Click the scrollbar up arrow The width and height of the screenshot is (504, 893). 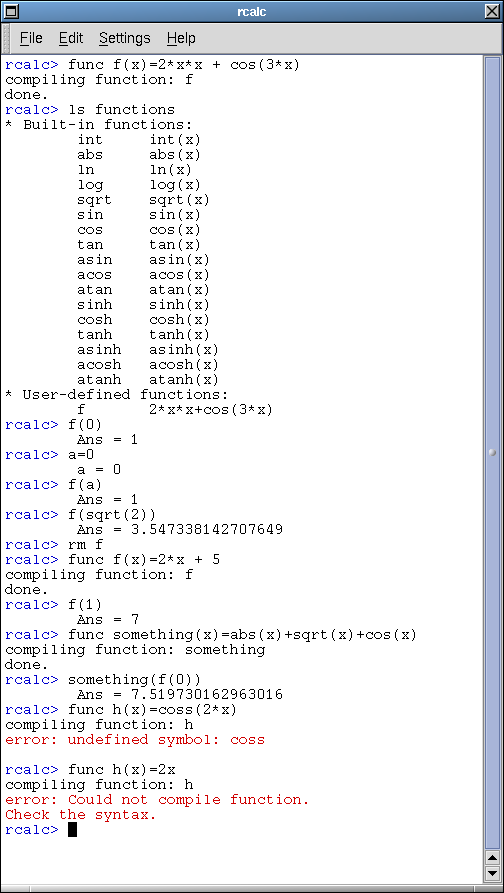coord(492,857)
